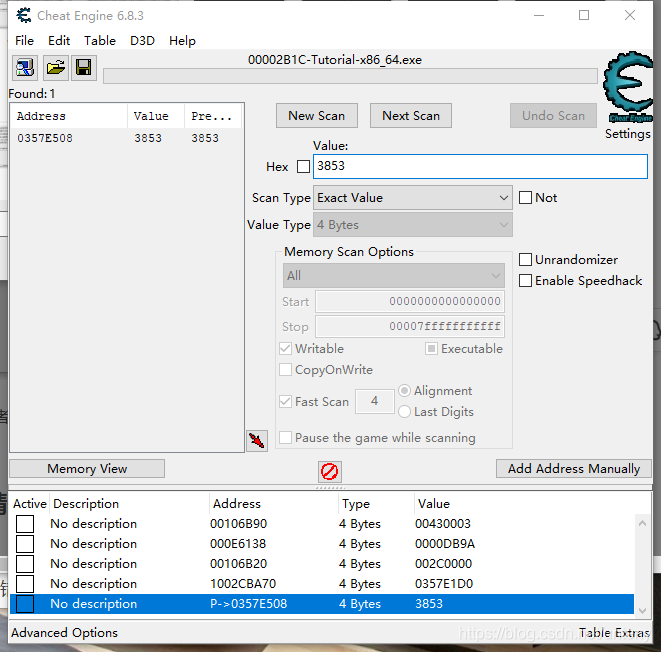This screenshot has width=661, height=652.
Task: Click the New Scan button
Action: click(317, 115)
